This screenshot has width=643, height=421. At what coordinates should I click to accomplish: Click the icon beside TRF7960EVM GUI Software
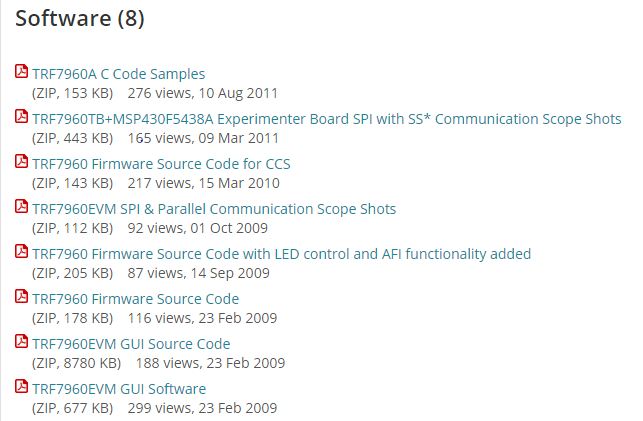click(x=22, y=387)
